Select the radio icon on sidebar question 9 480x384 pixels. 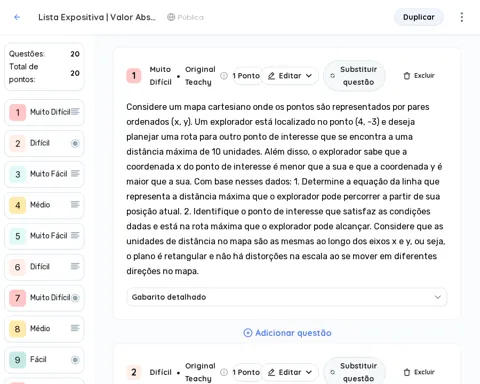click(75, 360)
